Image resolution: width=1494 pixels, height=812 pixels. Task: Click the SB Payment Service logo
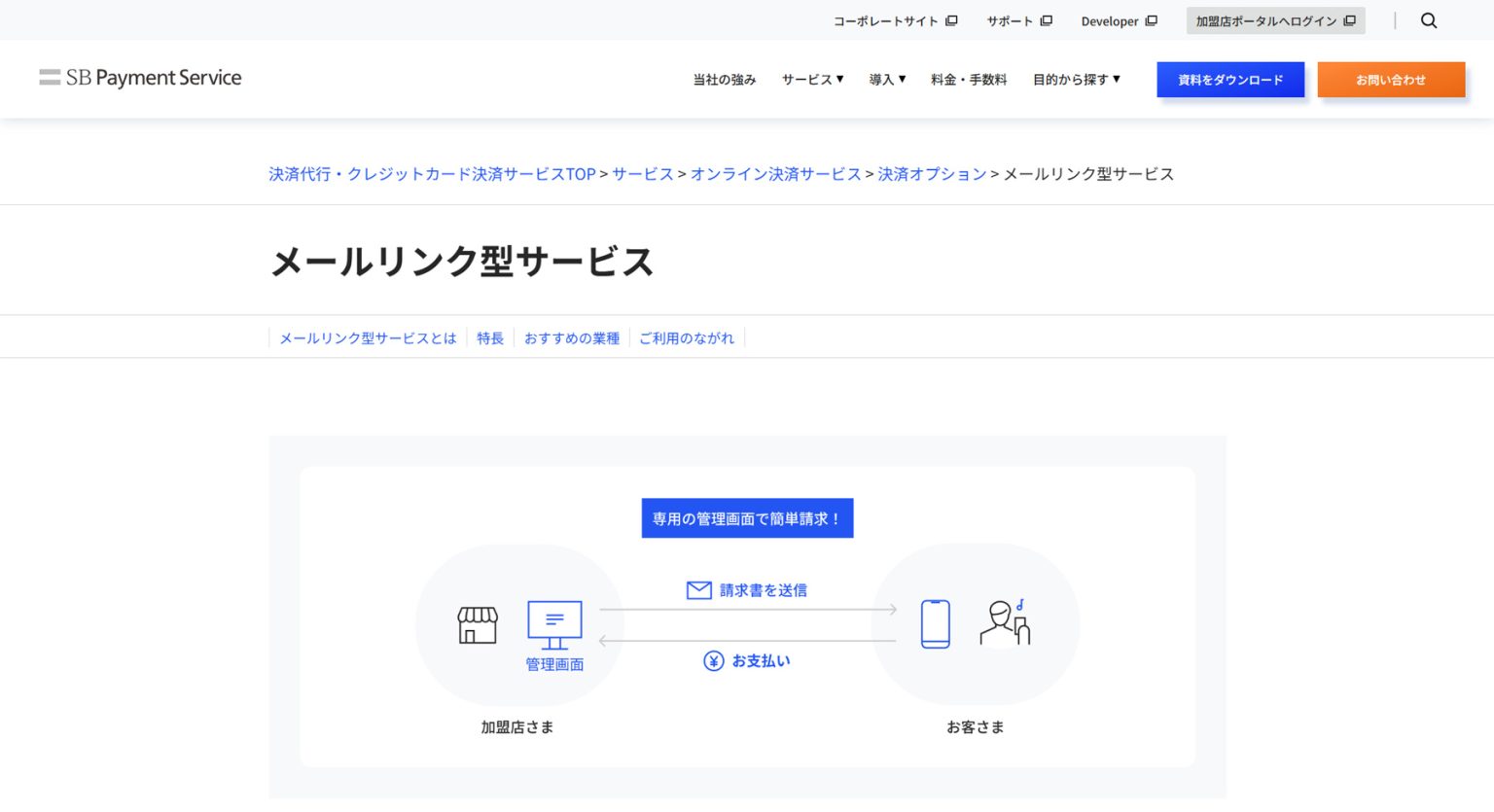click(x=141, y=78)
